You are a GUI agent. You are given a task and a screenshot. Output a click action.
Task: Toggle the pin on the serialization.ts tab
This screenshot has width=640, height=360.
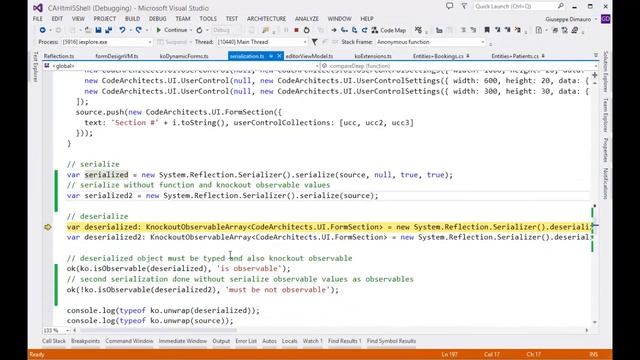[271, 56]
